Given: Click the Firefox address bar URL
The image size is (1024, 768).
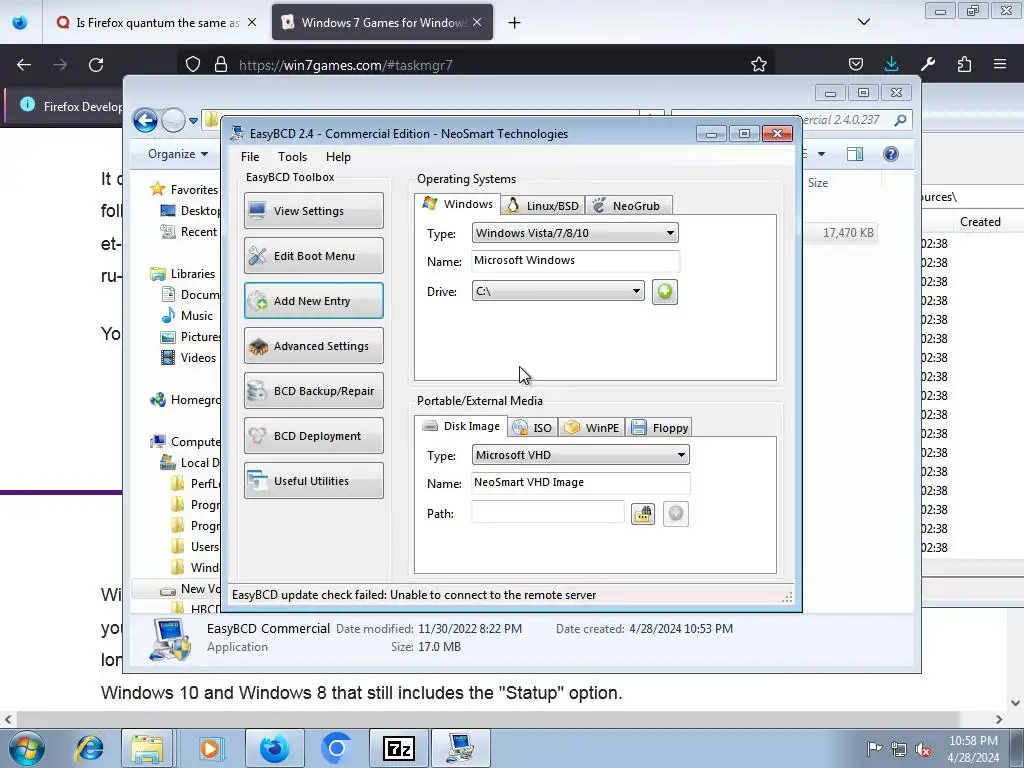Looking at the screenshot, I should pos(345,65).
